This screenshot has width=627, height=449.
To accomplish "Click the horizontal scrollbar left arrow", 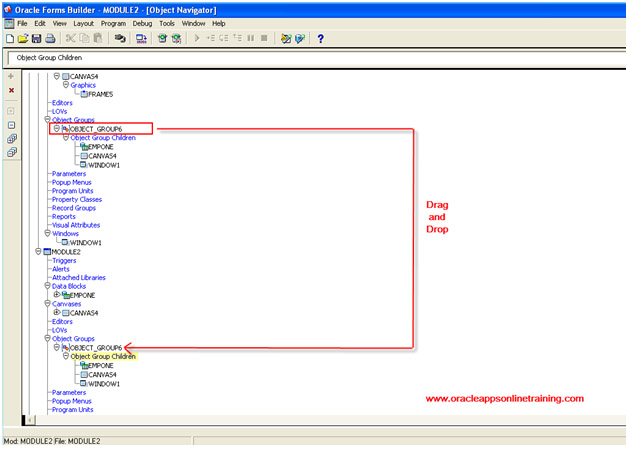I will coord(30,420).
